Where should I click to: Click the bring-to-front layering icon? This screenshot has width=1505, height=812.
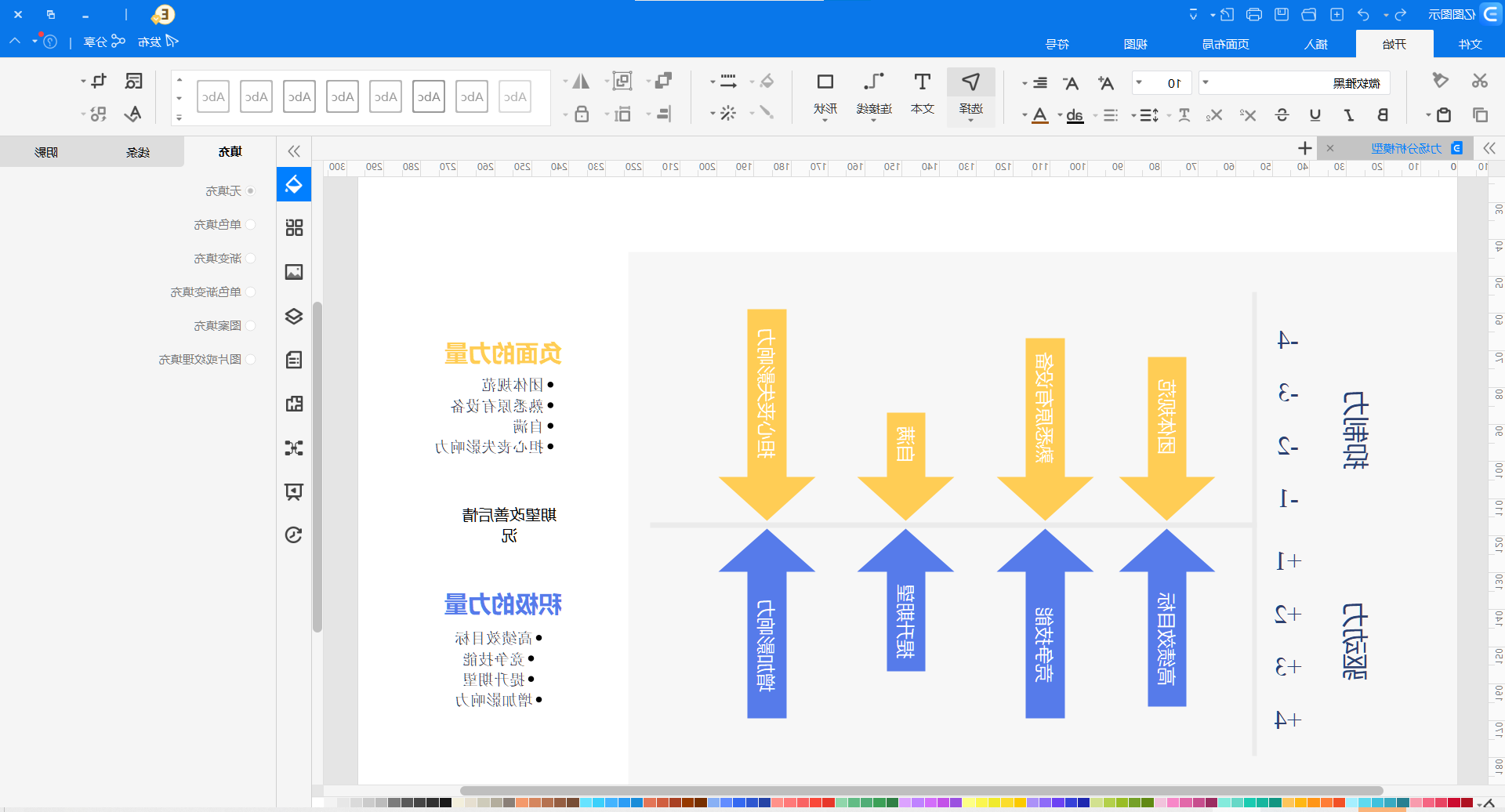click(664, 81)
